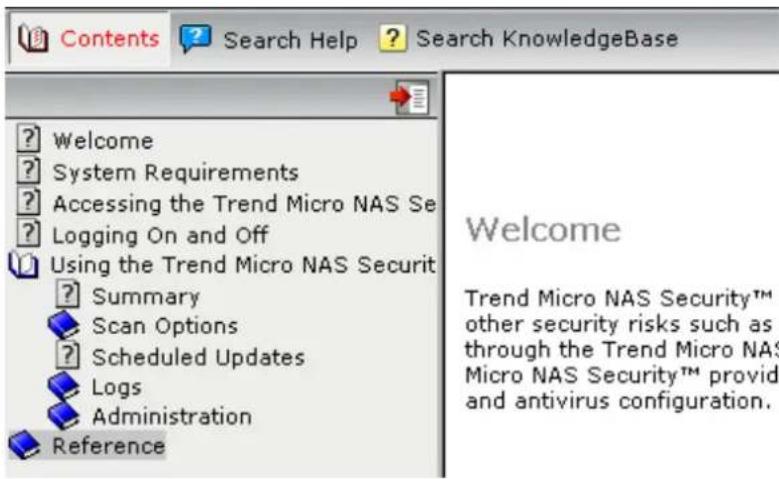The height and width of the screenshot is (479, 779).
Task: Select Using the Trend Micro NAS Security entry
Action: click(x=243, y=265)
